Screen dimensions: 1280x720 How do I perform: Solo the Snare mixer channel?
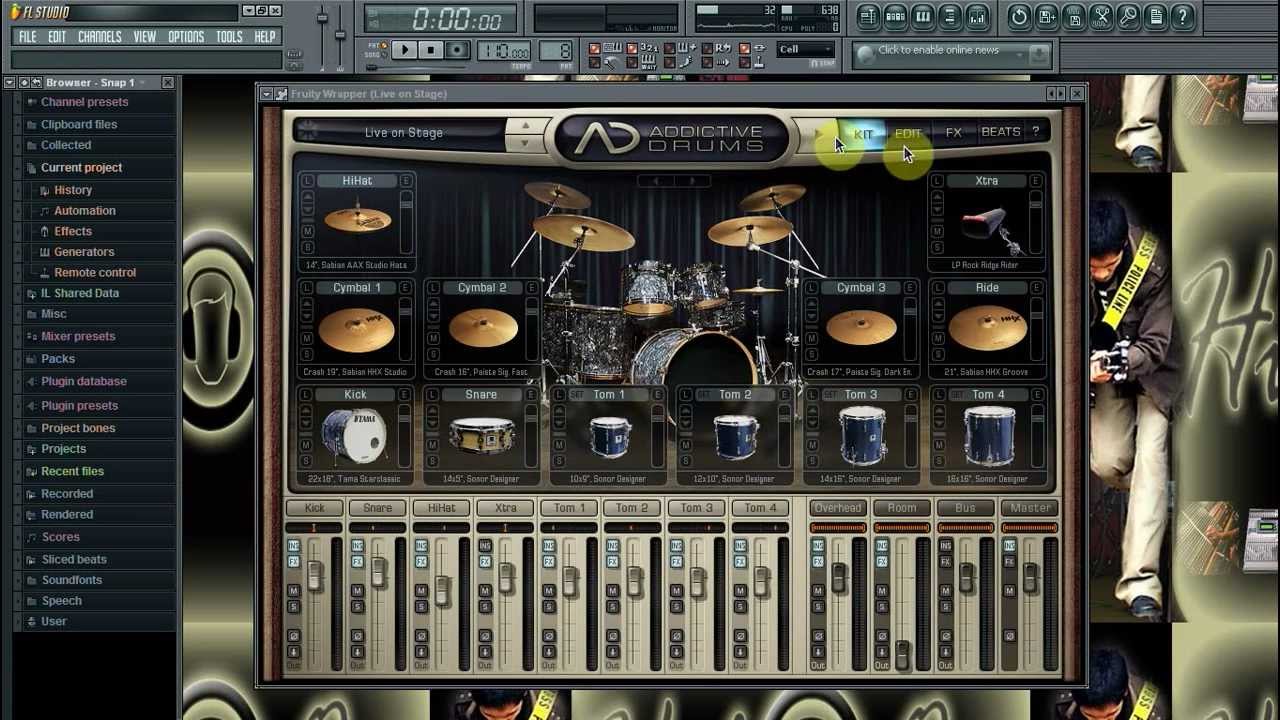point(357,607)
